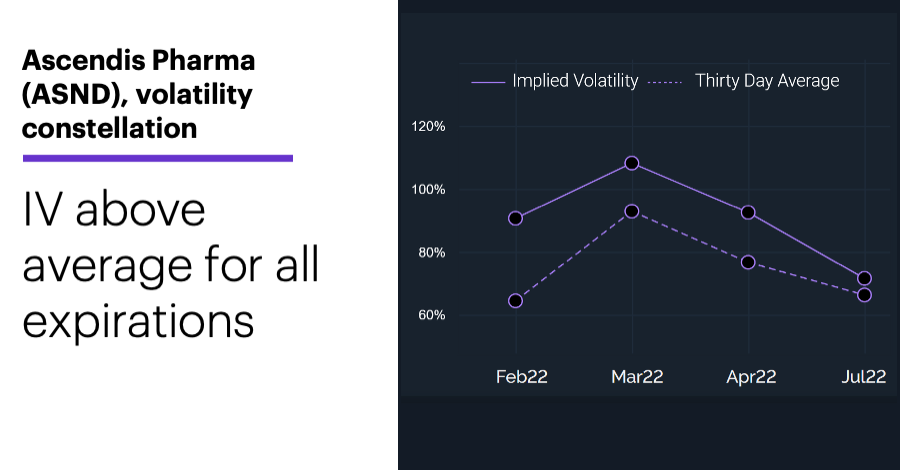Click the Mar22 Thirty Day Average point
The width and height of the screenshot is (900, 470).
tap(632, 211)
